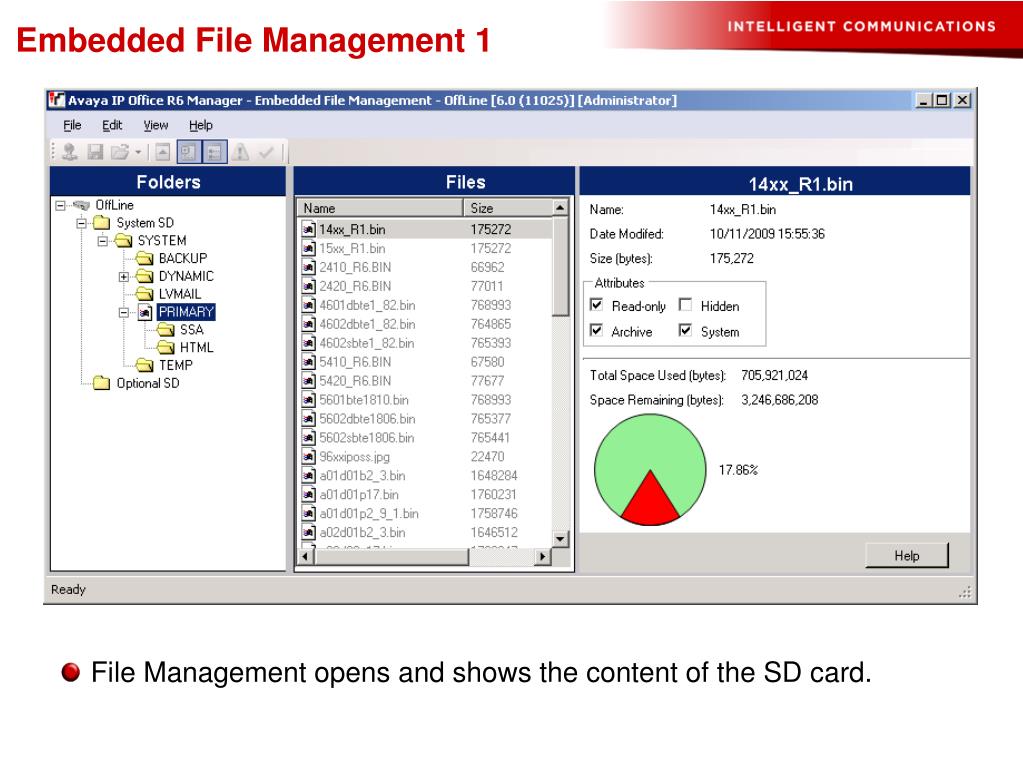
Task: Click the open folder toolbar icon
Action: point(120,152)
